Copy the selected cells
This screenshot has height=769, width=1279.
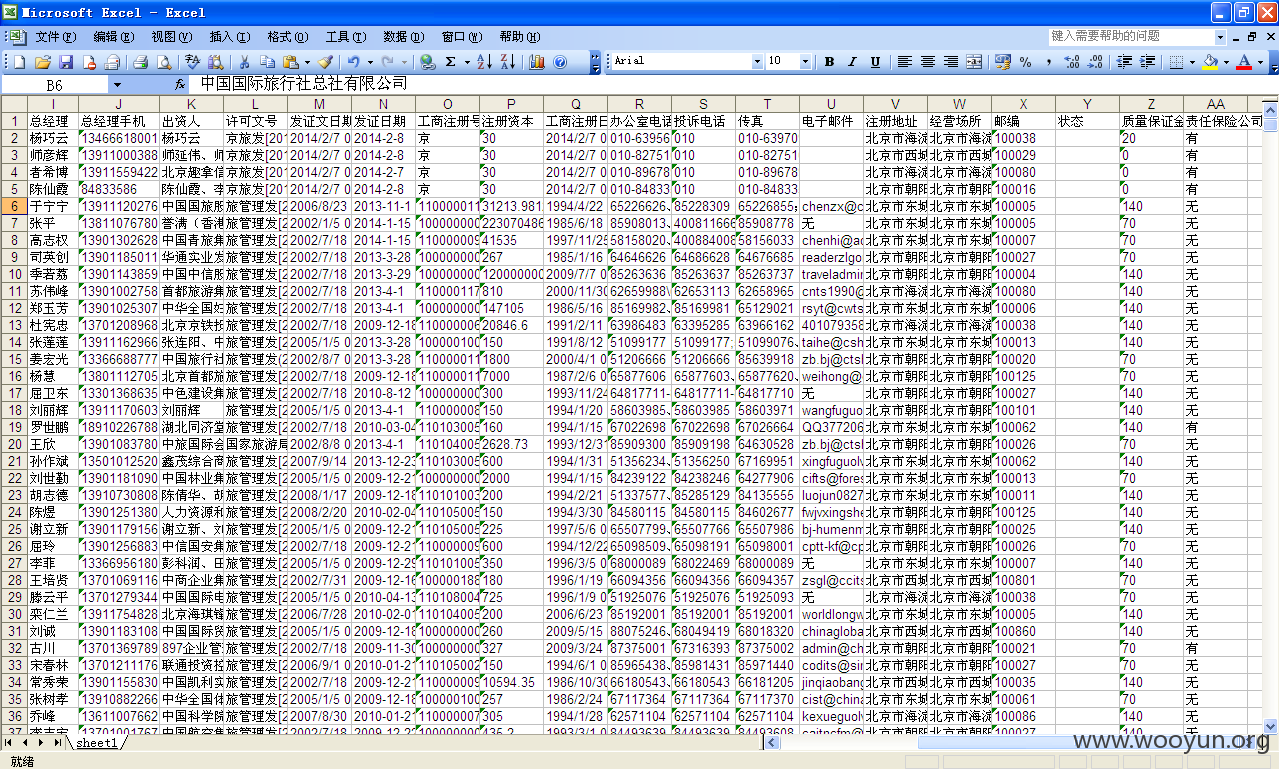[x=268, y=62]
